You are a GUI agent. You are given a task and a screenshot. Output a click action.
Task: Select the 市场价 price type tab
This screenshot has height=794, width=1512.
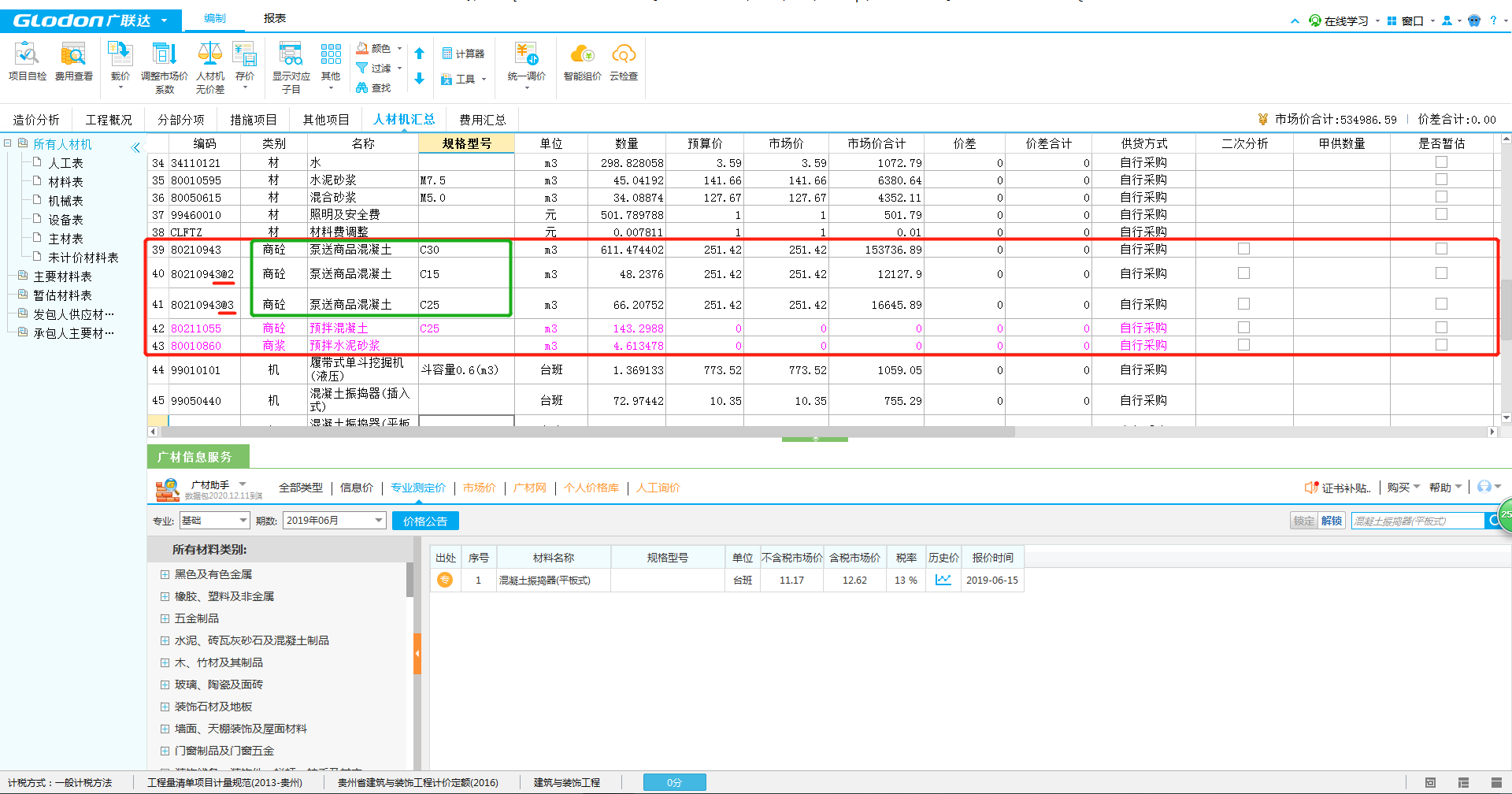(x=479, y=488)
